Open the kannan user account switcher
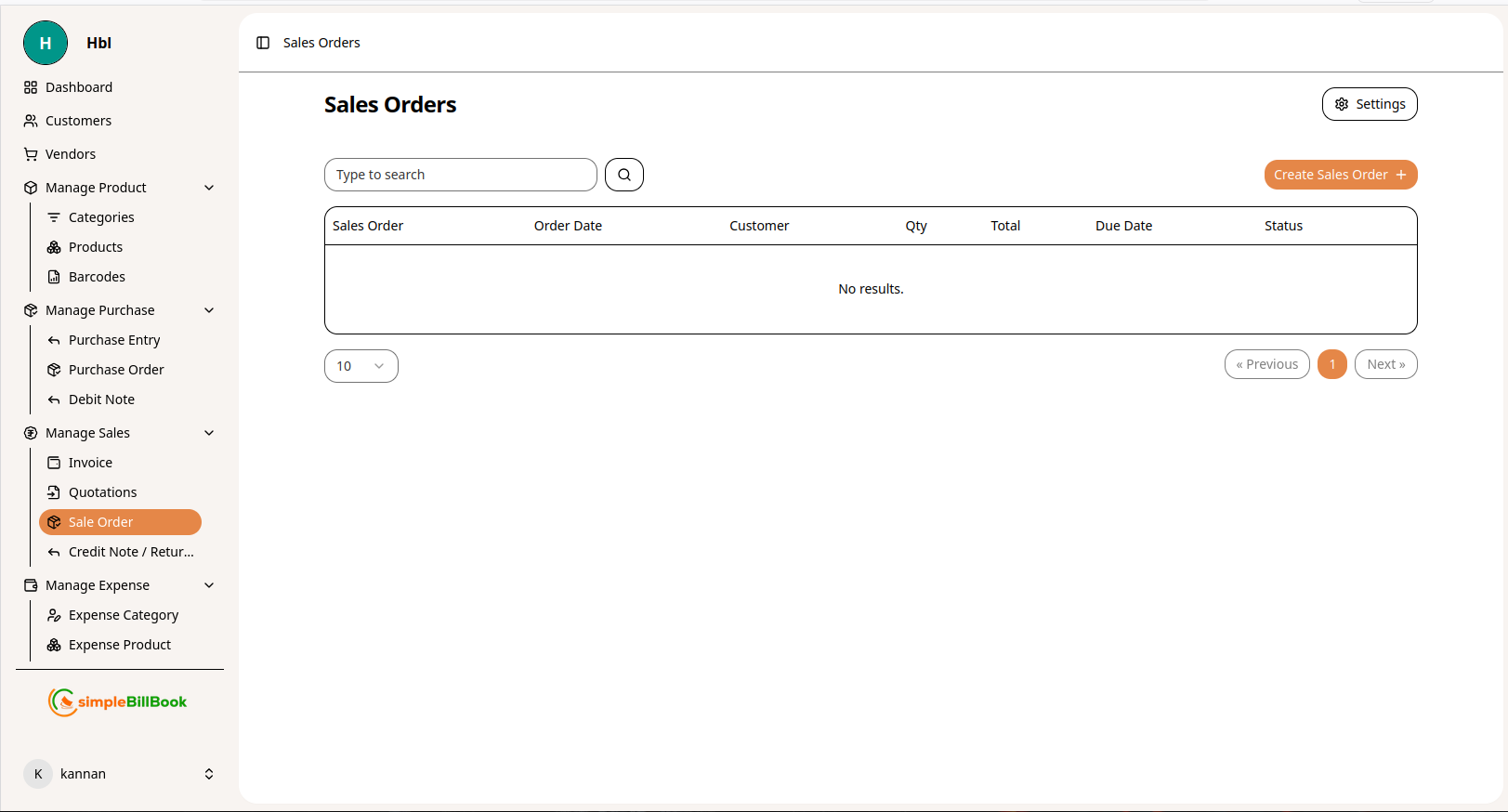Image resolution: width=1508 pixels, height=812 pixels. click(209, 774)
